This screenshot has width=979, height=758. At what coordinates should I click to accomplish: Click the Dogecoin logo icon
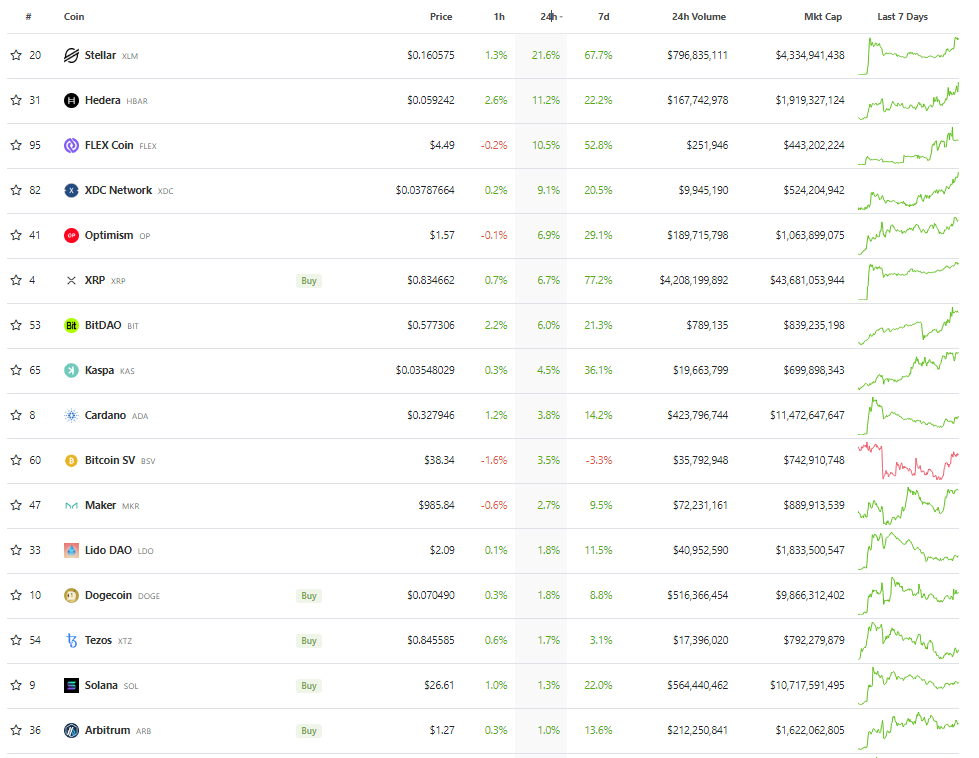point(71,595)
